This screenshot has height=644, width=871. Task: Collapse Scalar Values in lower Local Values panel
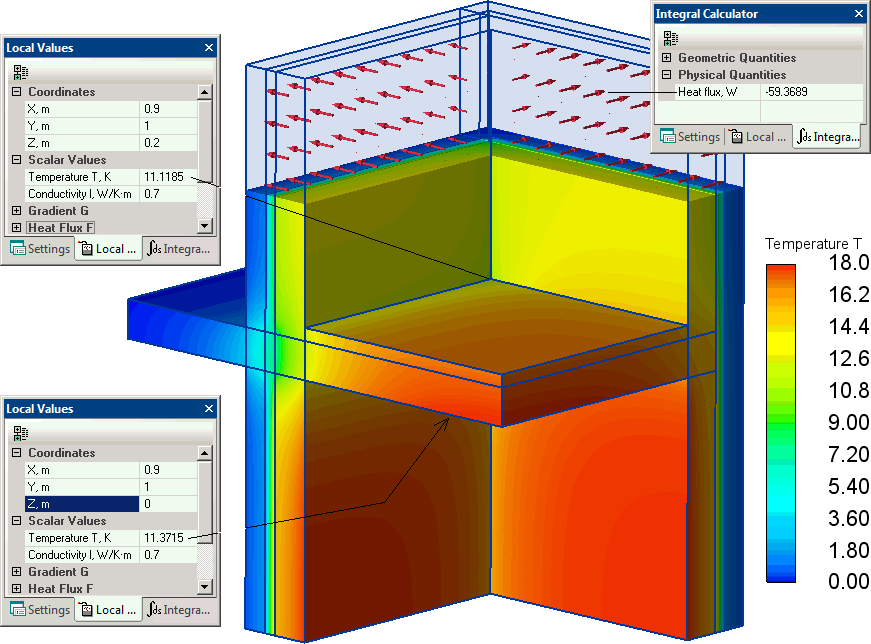16,521
